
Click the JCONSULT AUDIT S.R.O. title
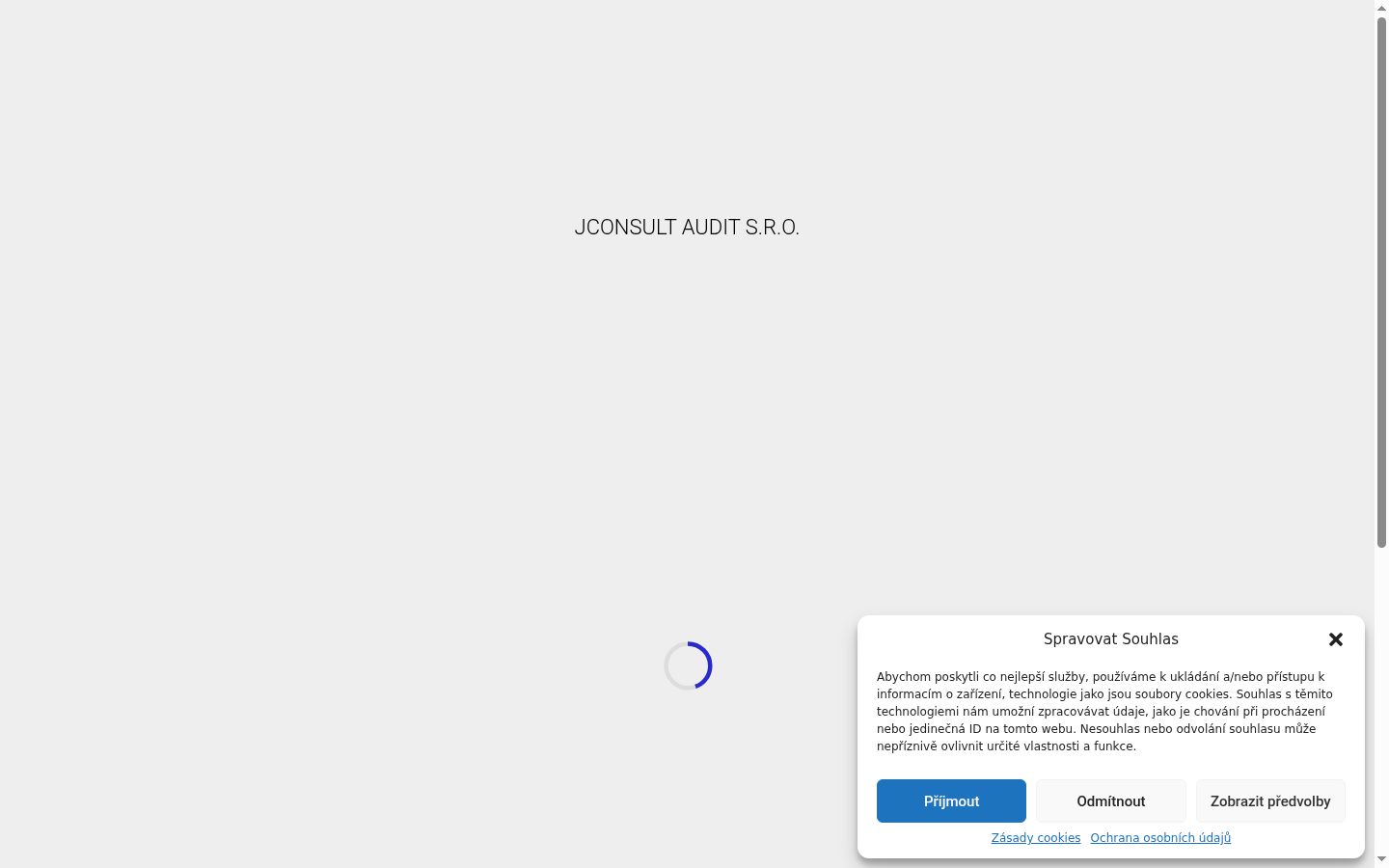click(x=687, y=228)
